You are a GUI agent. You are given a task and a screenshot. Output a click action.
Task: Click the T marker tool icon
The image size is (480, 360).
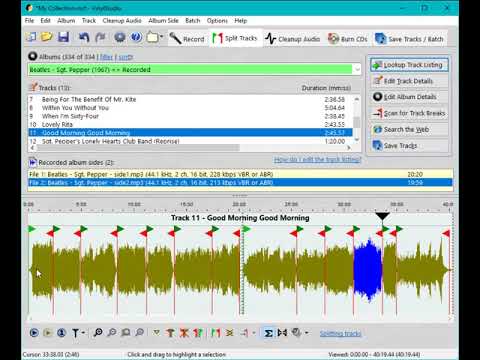pyautogui.click(x=75, y=333)
